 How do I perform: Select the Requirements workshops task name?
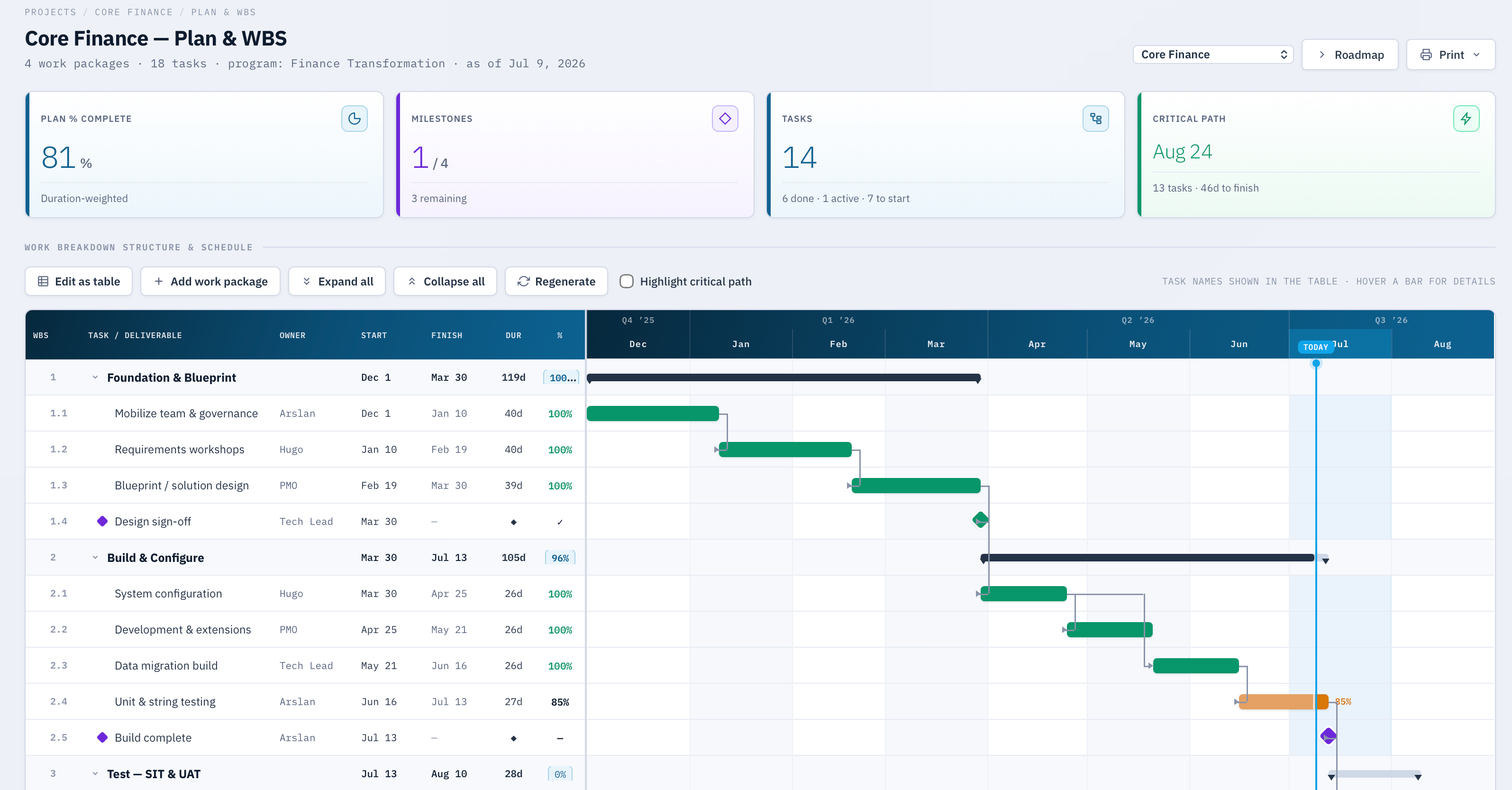(x=179, y=450)
